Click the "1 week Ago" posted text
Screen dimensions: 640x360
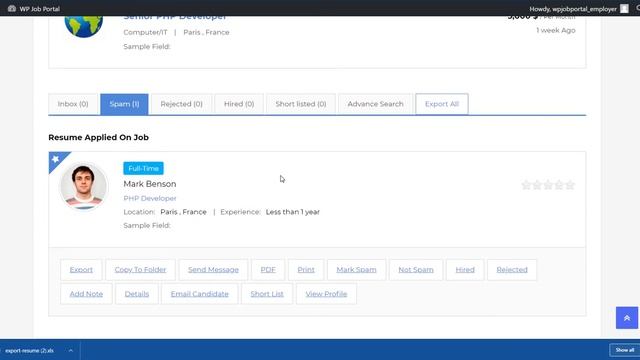(556, 30)
